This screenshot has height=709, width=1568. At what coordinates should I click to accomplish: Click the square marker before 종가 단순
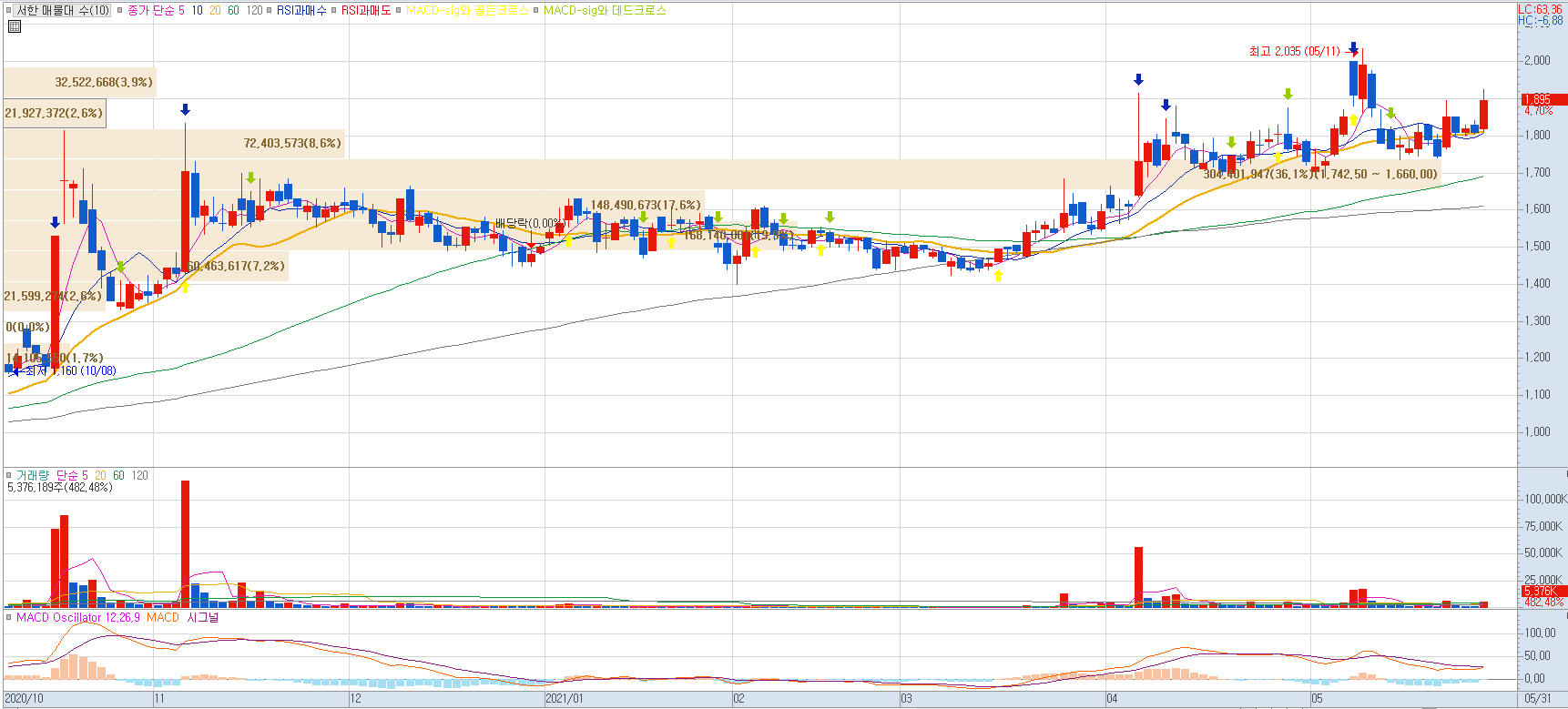coord(120,10)
